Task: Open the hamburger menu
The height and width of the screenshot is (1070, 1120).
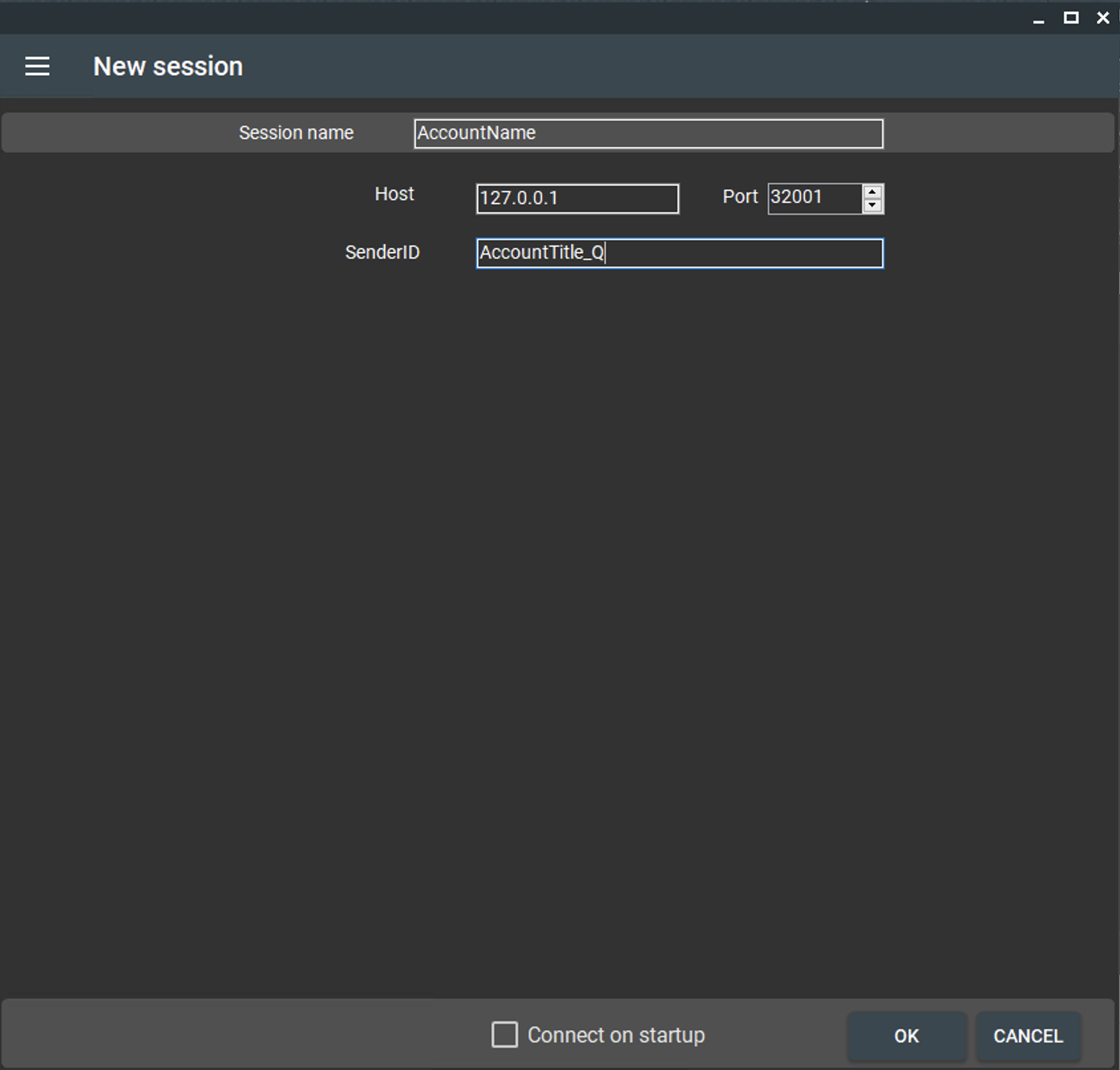Action: pos(37,66)
